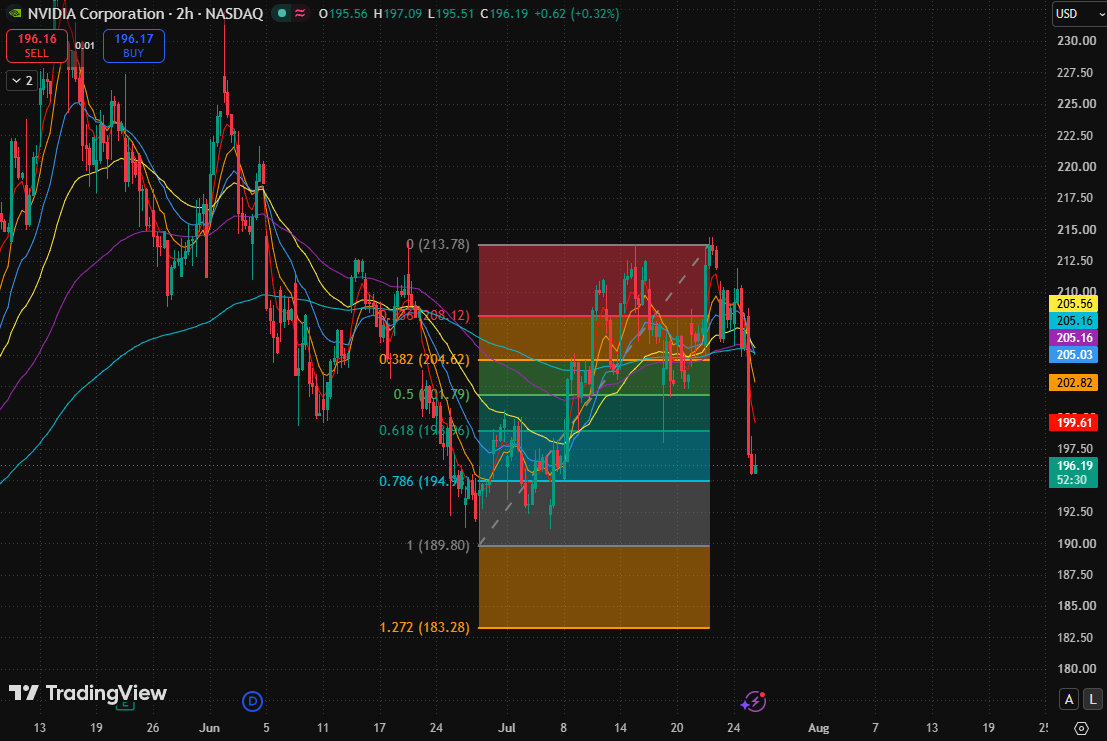Screen dimensions: 1107x741
Task: Open the USD currency dropdown
Action: (1079, 13)
